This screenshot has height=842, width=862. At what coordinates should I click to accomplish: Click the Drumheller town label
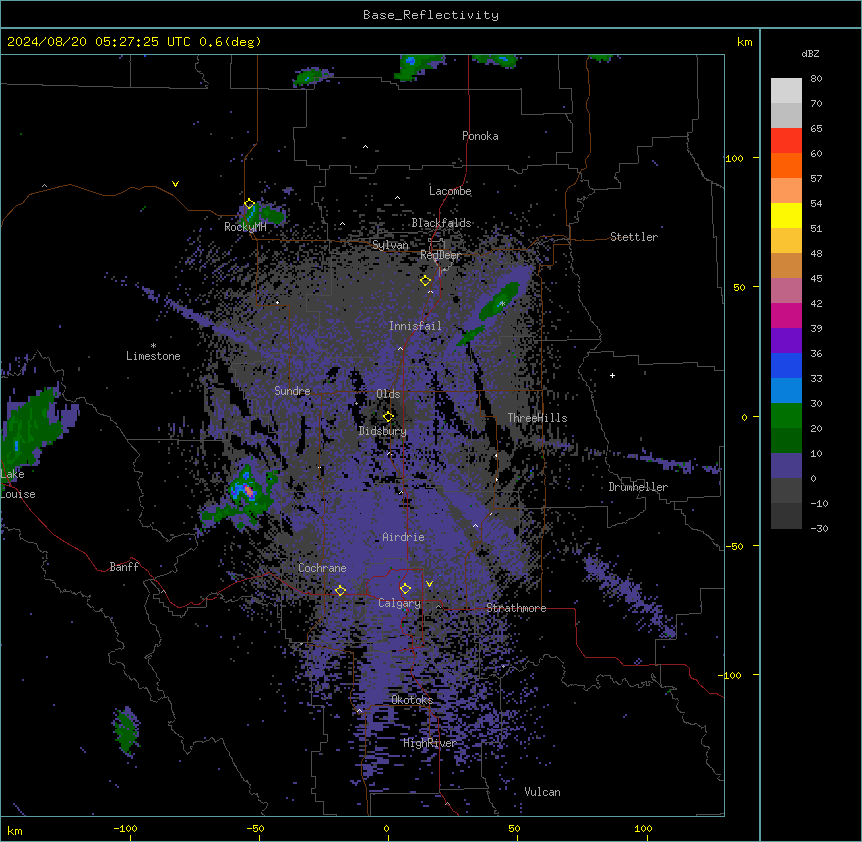coord(638,487)
